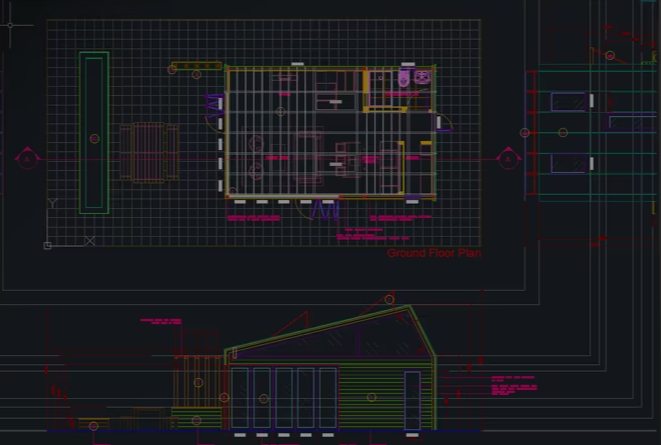This screenshot has height=445, width=661.
Task: Click the right section marker A
Action: [507, 159]
